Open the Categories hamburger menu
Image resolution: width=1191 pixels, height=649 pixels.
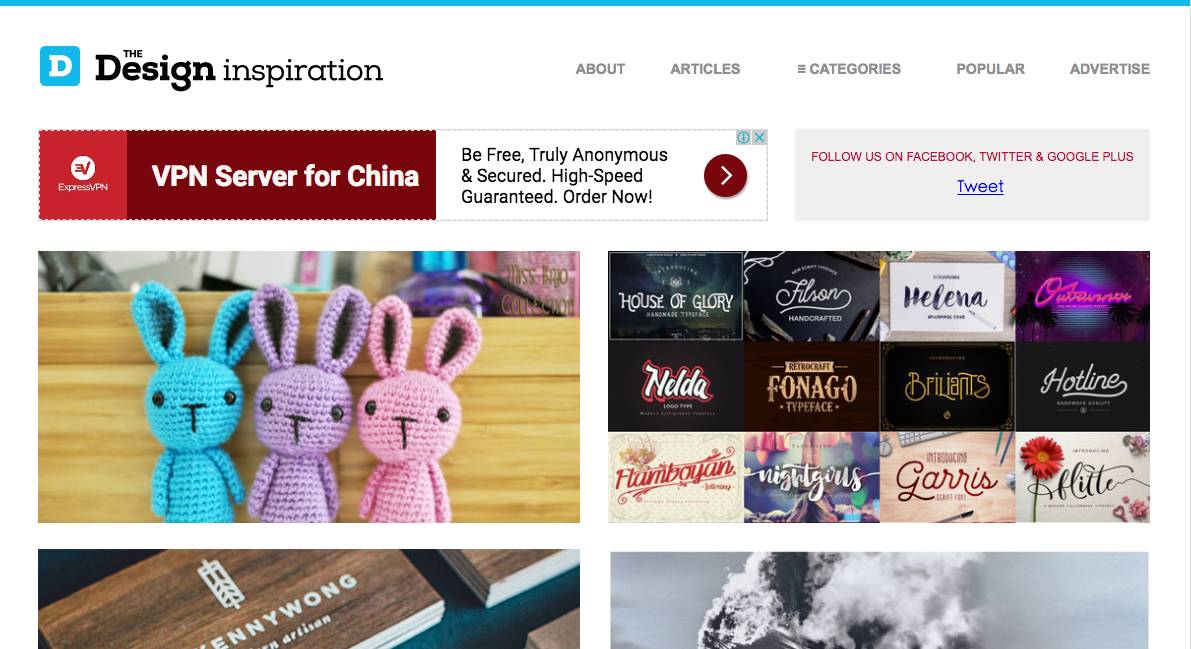[848, 69]
